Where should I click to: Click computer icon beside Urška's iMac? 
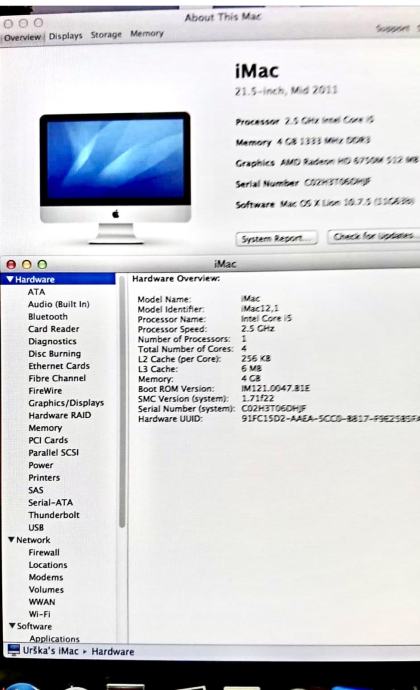14,650
